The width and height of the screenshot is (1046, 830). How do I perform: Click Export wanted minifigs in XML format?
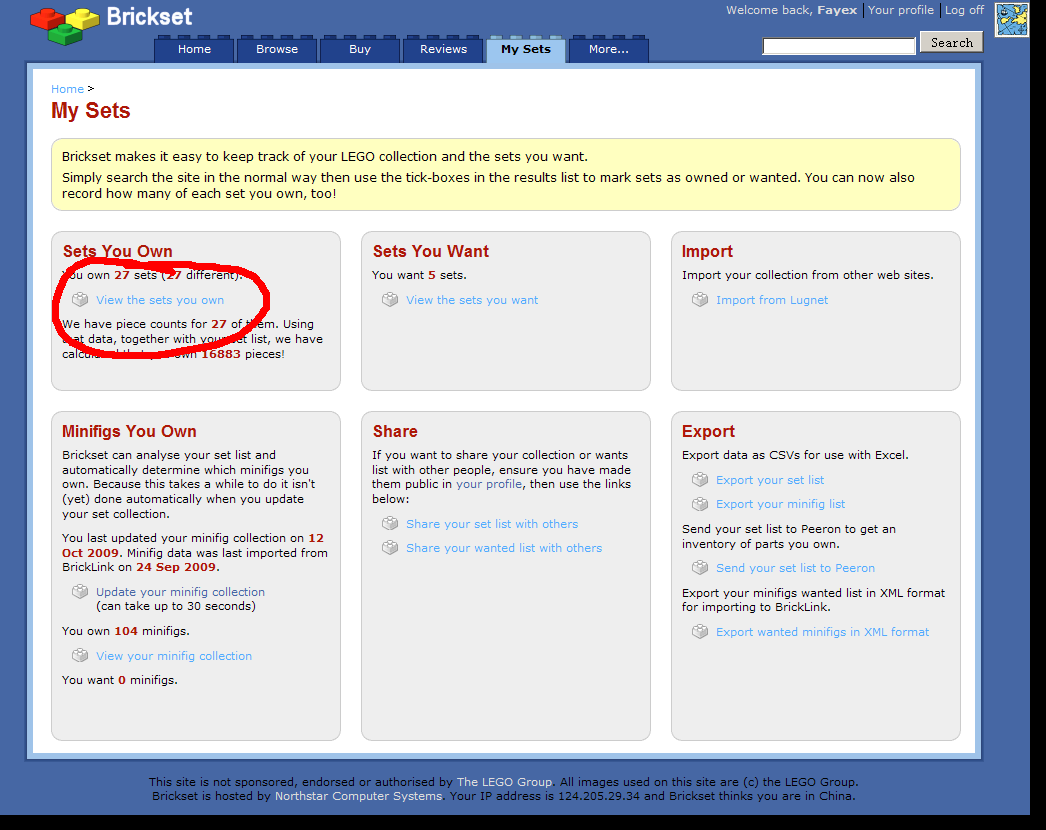822,632
